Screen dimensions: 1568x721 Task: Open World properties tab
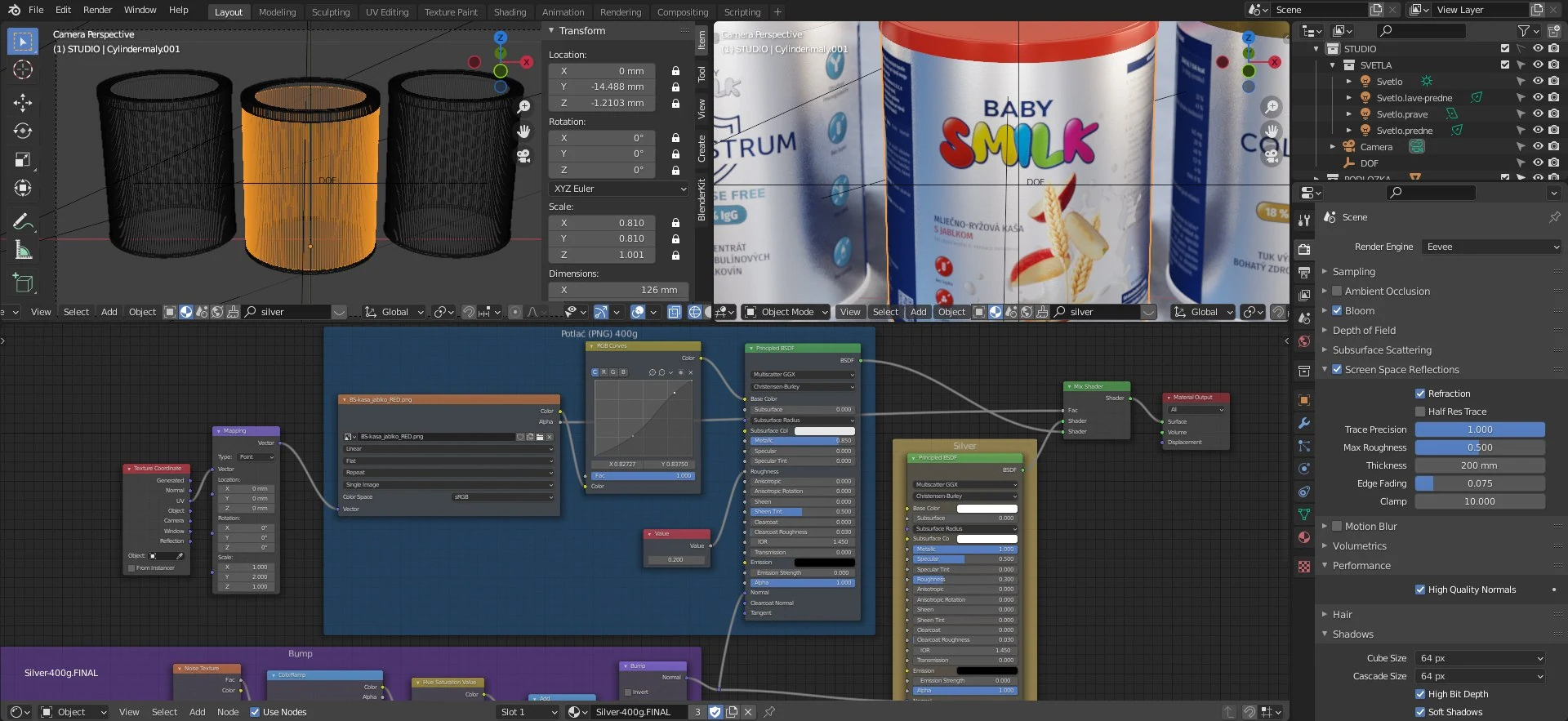(x=1304, y=341)
